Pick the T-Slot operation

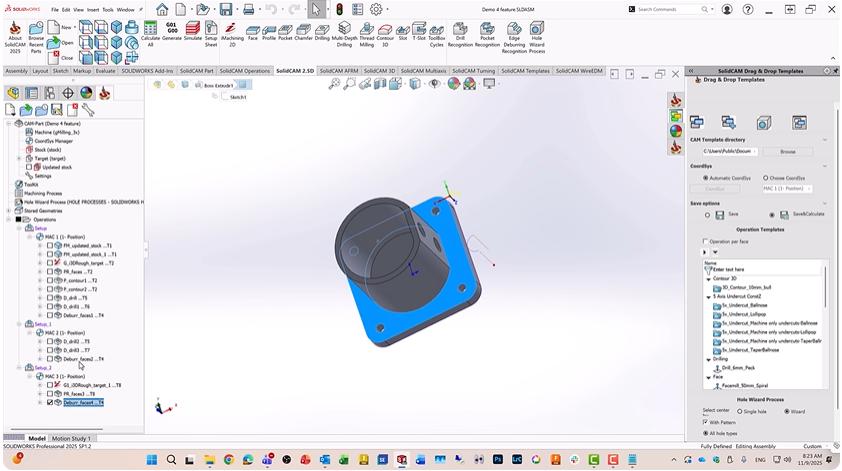pos(419,34)
